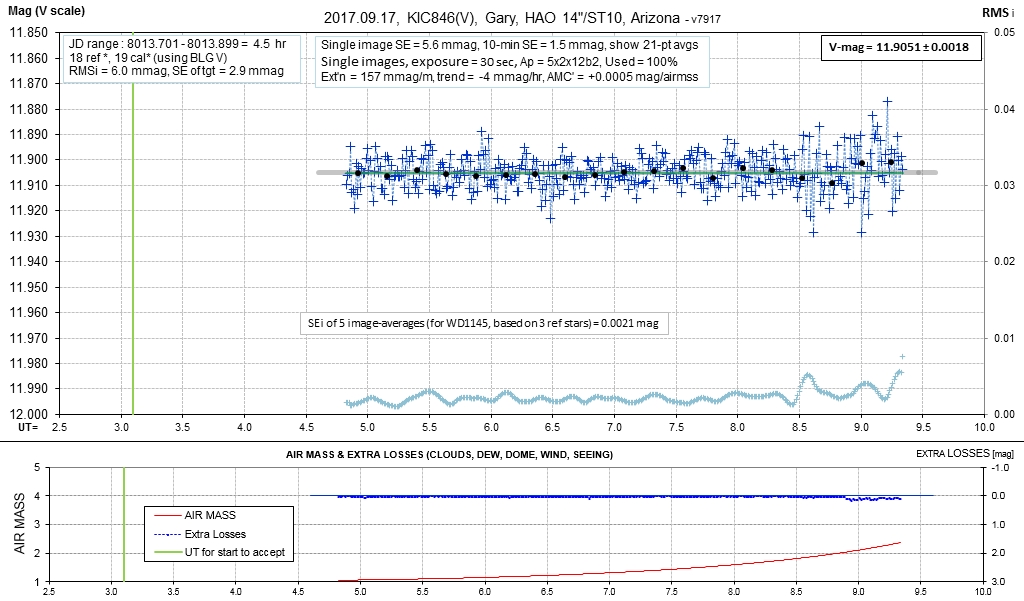Click green vertical UT marker in magnitude plot
This screenshot has width=1024, height=601.
[x=133, y=250]
